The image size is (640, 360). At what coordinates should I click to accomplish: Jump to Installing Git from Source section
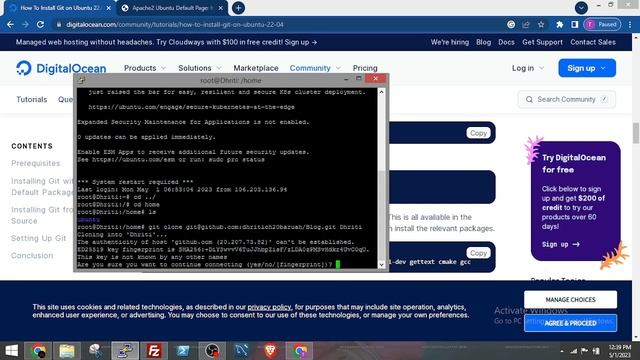[42, 215]
